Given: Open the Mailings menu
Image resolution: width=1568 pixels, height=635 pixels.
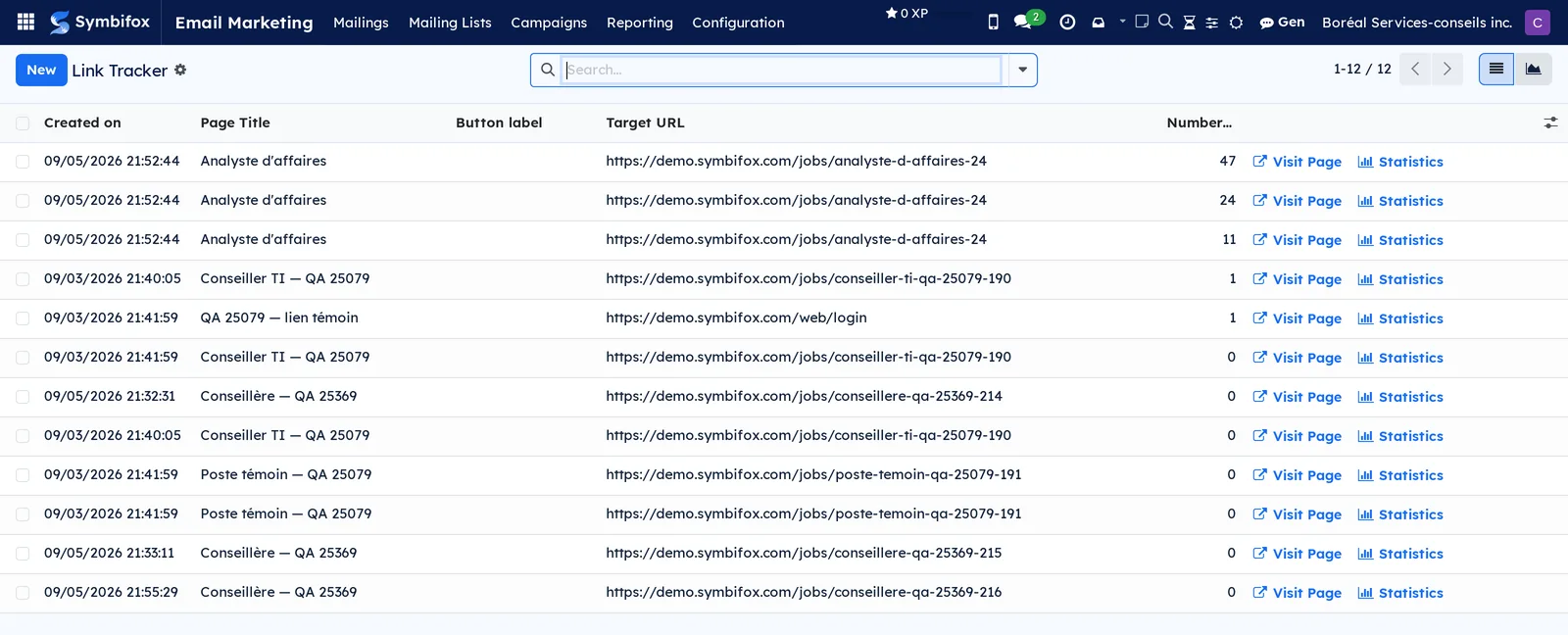Looking at the screenshot, I should coord(361,22).
